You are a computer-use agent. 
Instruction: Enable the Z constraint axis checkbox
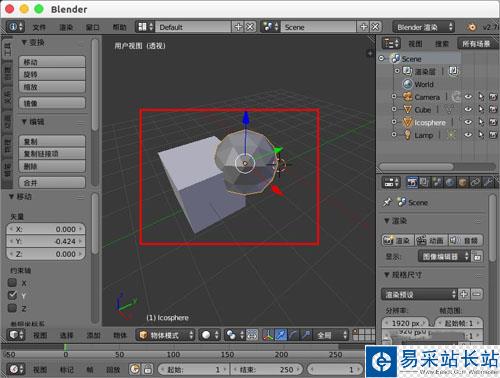coord(12,308)
